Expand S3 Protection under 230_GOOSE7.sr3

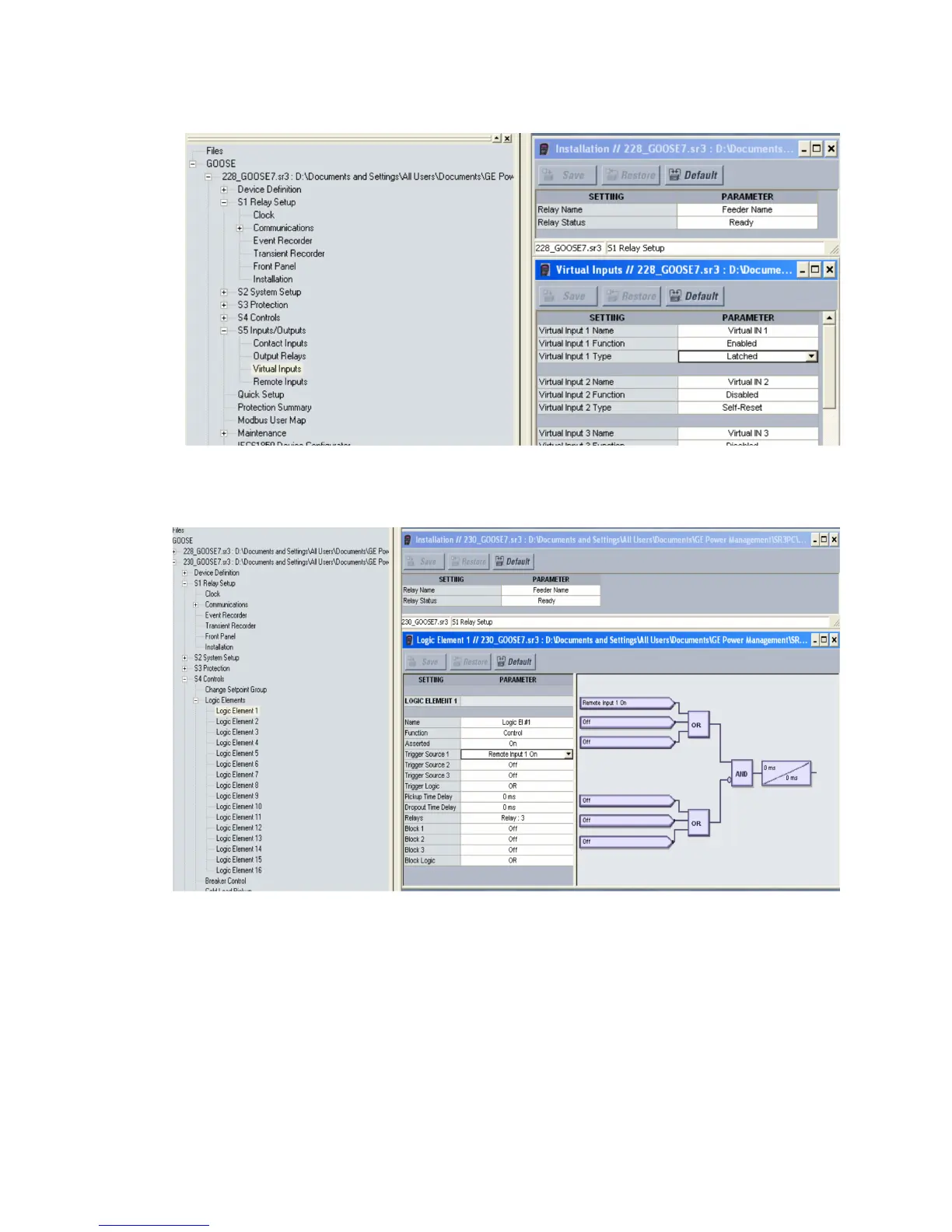pos(185,669)
